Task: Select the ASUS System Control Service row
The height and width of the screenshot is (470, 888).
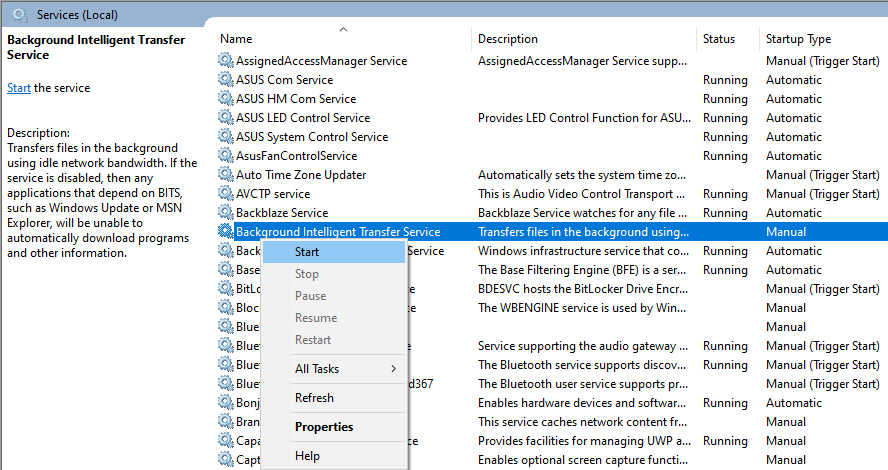Action: click(311, 137)
